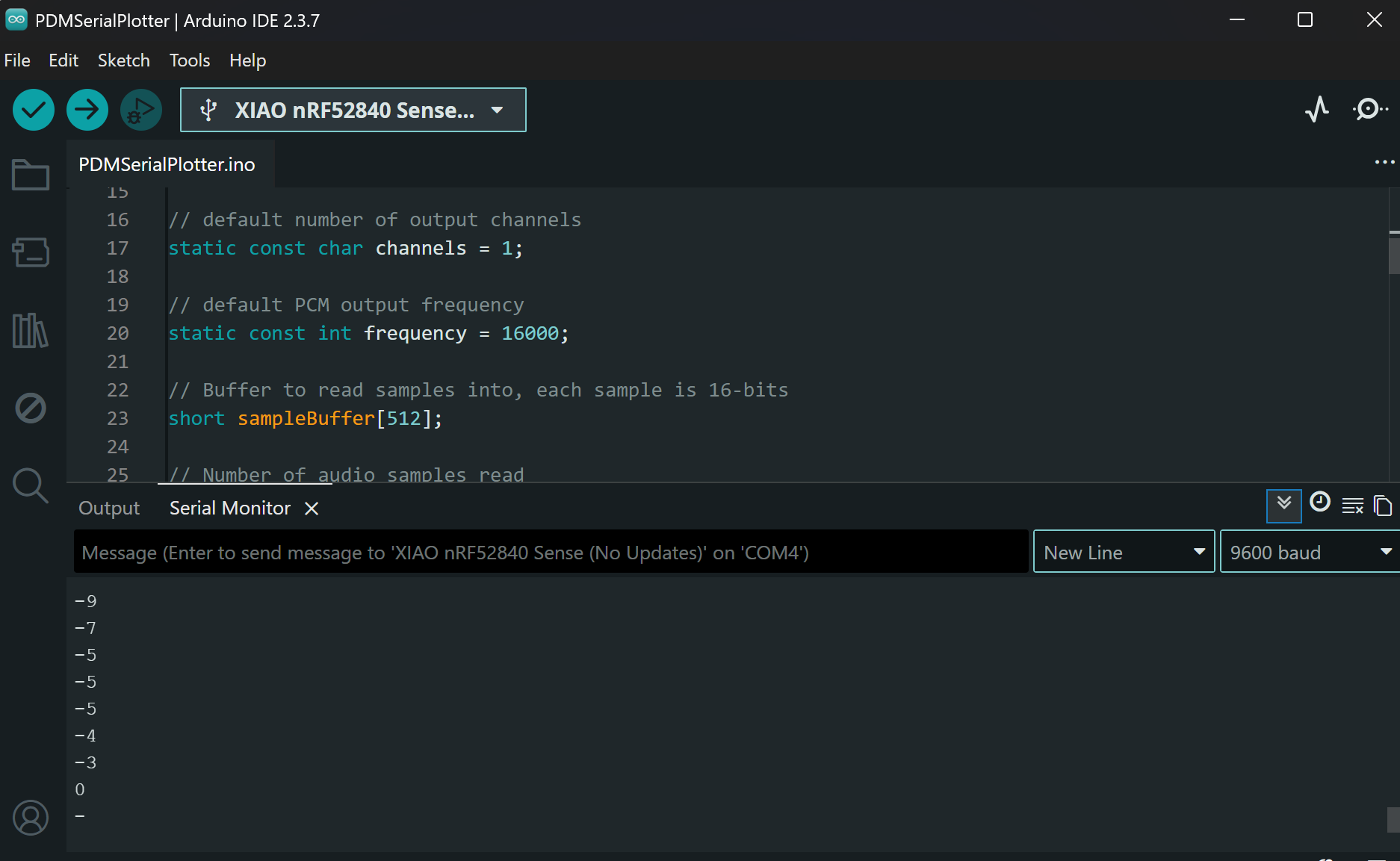Viewport: 1400px width, 861px height.
Task: Click the -4 value in serial output
Action: click(86, 736)
